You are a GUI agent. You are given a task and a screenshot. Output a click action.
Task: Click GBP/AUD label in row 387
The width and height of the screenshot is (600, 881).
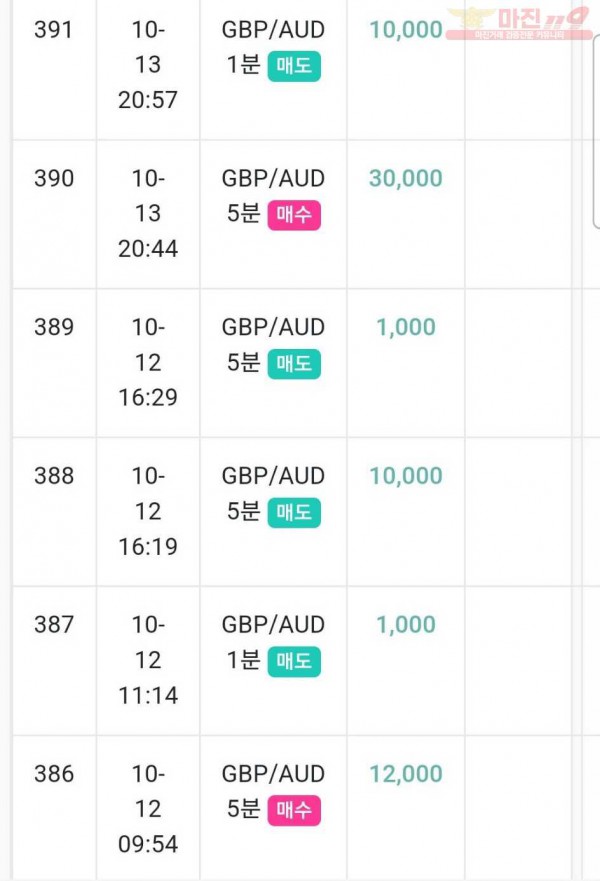273,625
